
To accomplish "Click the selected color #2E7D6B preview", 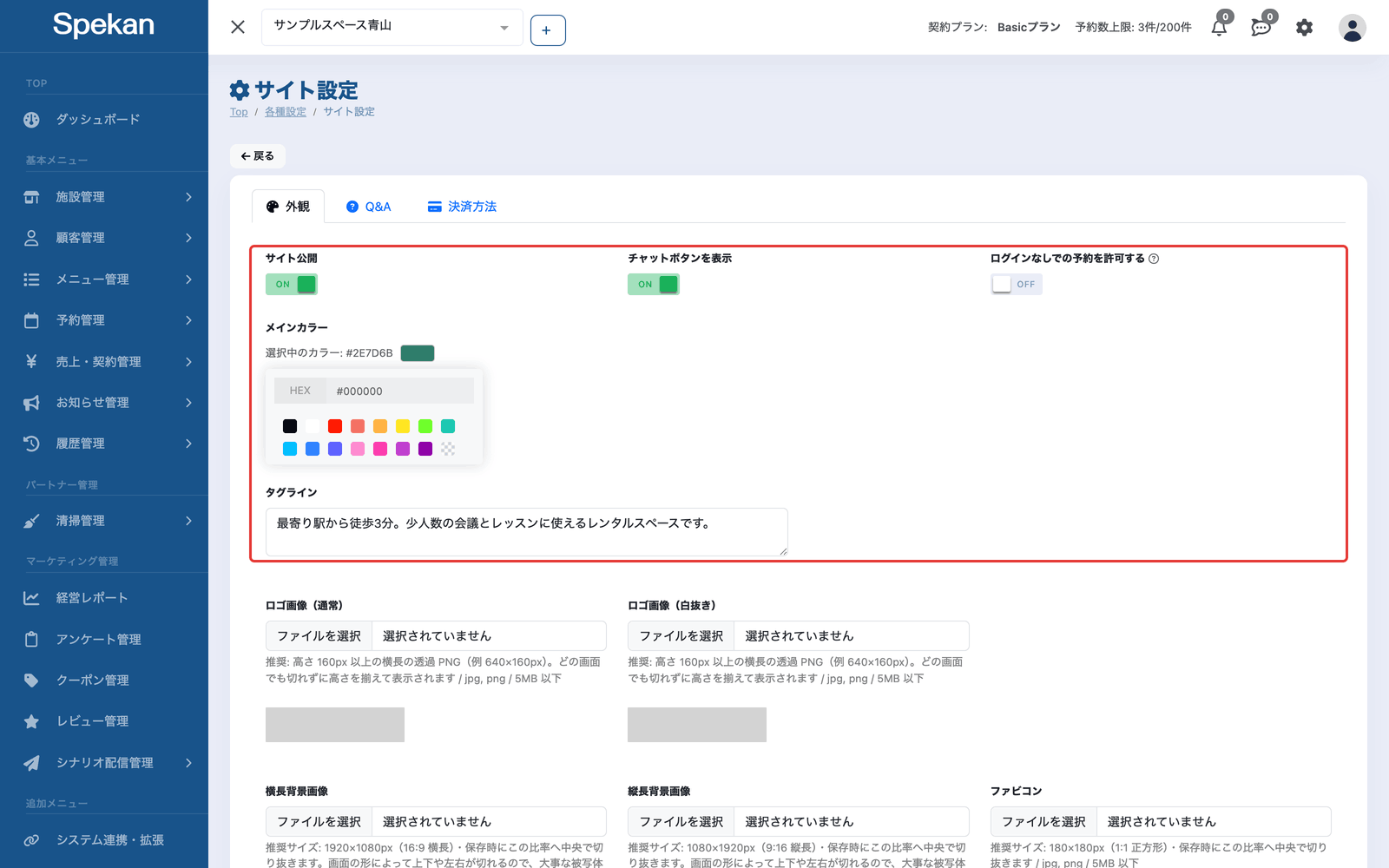I will pyautogui.click(x=418, y=353).
